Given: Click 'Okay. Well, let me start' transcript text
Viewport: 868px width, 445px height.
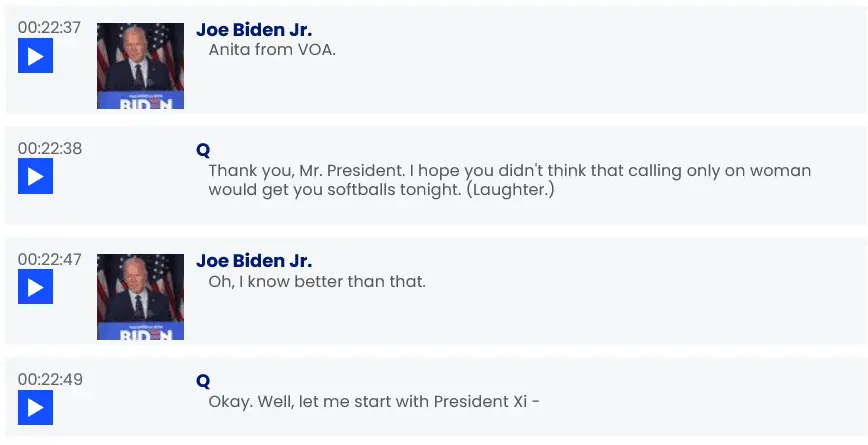Looking at the screenshot, I should pyautogui.click(x=319, y=401).
